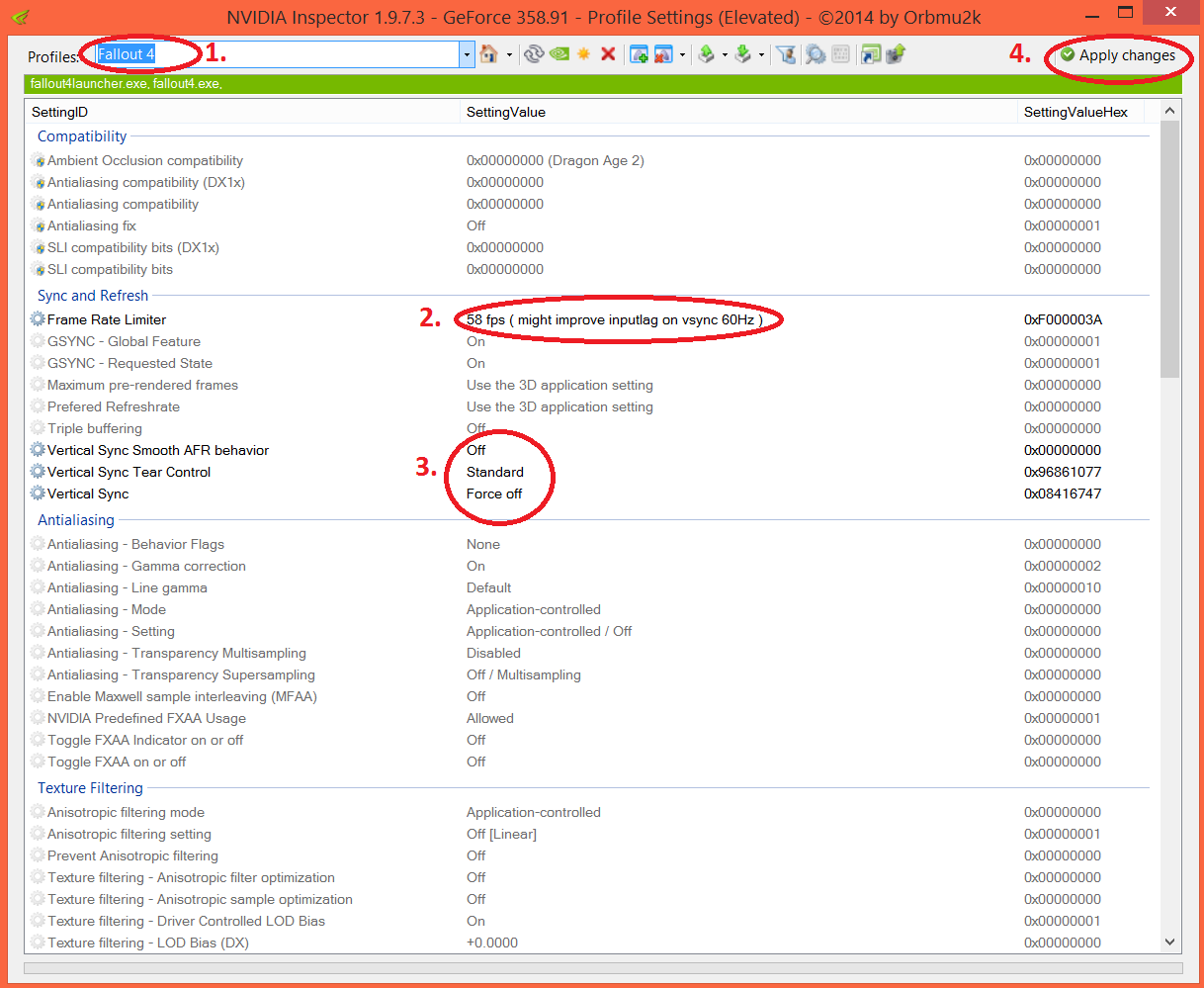1204x988 pixels.
Task: Open the dropdown arrow beside the export icon
Action: (x=725, y=54)
